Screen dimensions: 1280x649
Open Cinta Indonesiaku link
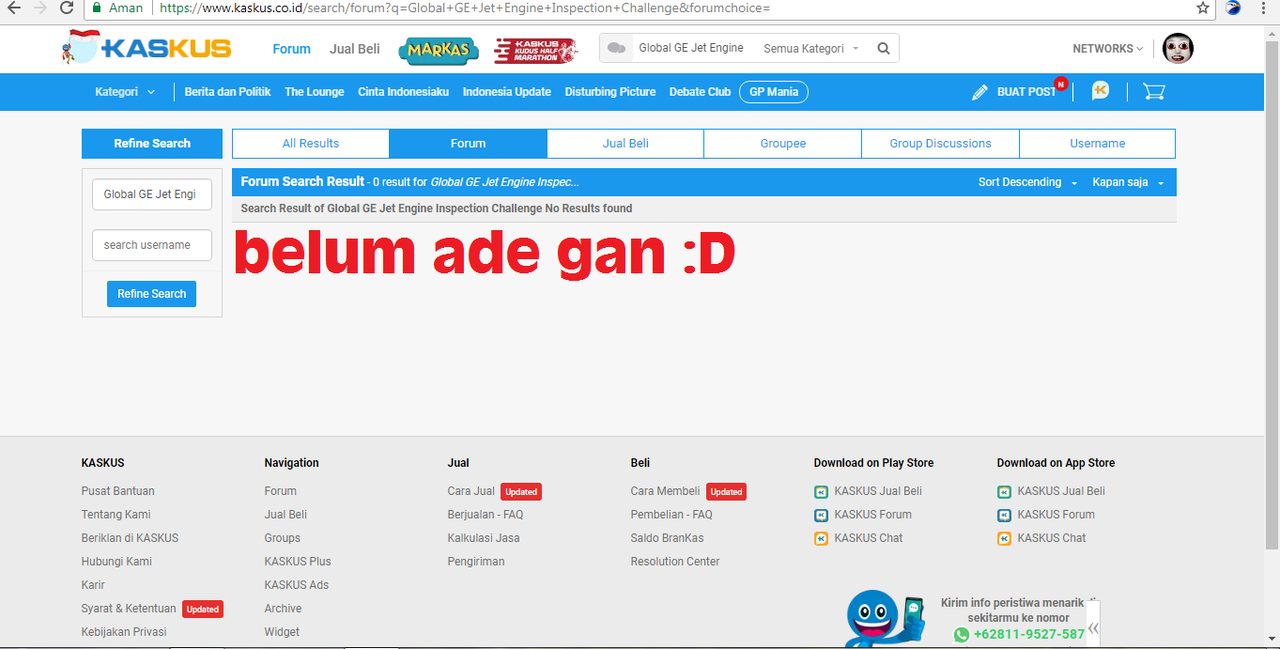point(403,92)
